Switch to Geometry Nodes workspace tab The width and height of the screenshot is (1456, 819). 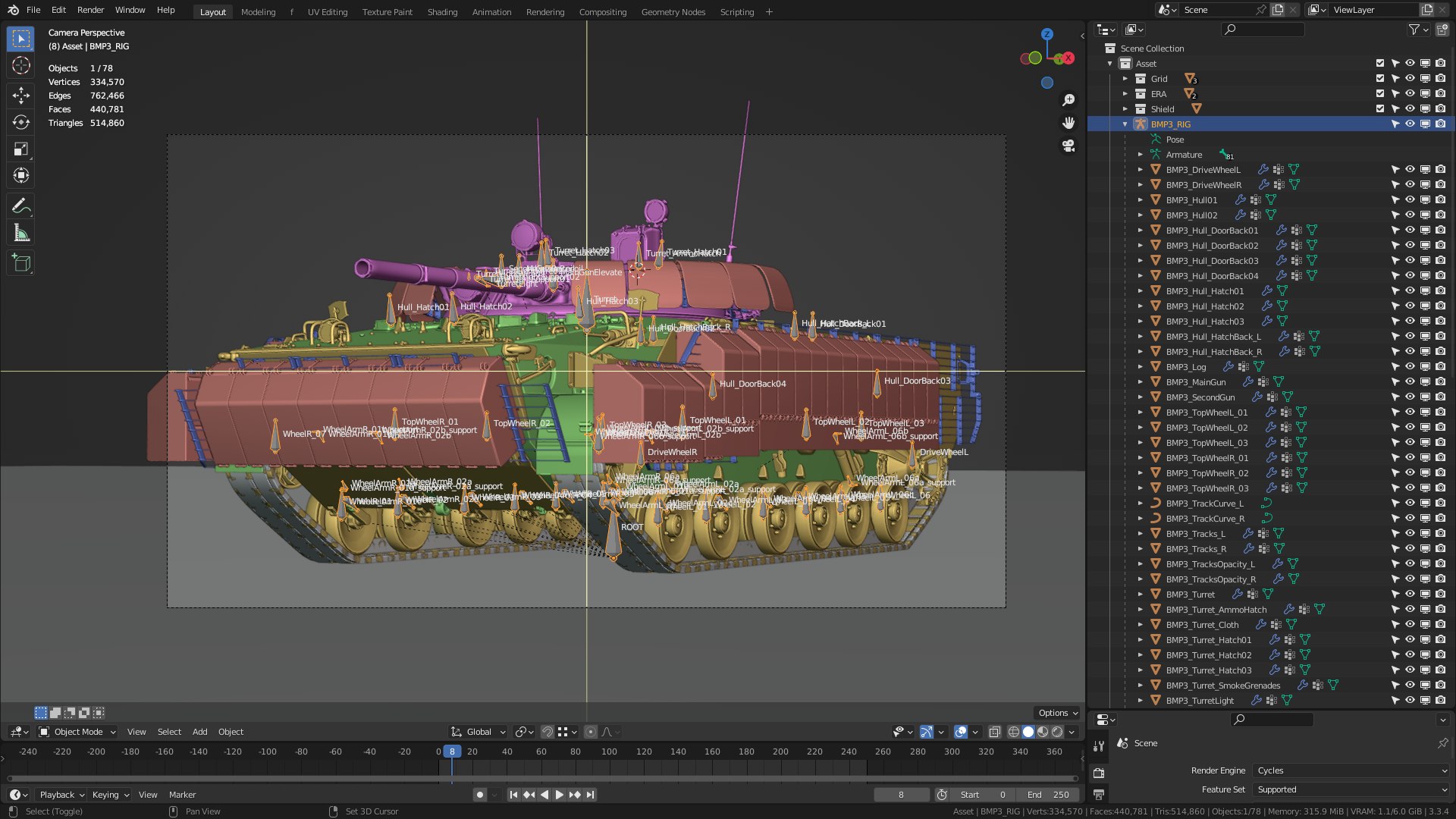[x=673, y=12]
